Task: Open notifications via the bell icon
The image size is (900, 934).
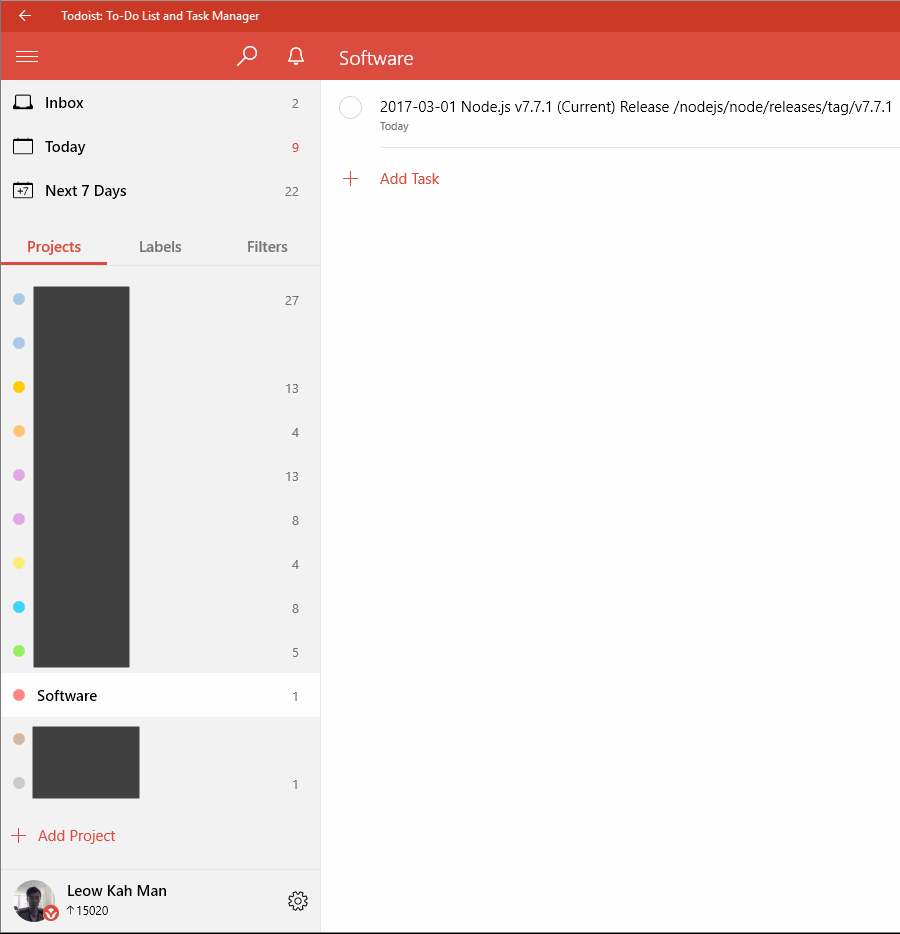Action: point(296,56)
